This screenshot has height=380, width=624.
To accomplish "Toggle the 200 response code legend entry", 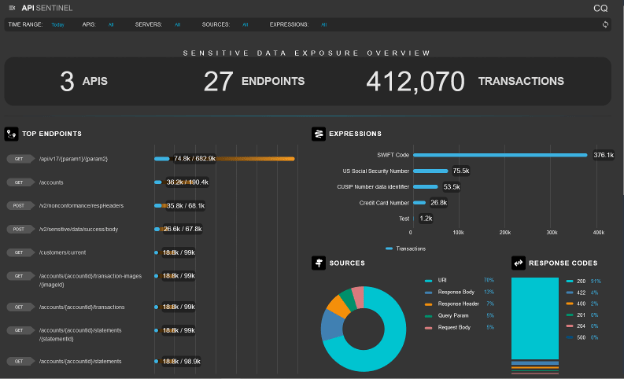I will coord(575,281).
